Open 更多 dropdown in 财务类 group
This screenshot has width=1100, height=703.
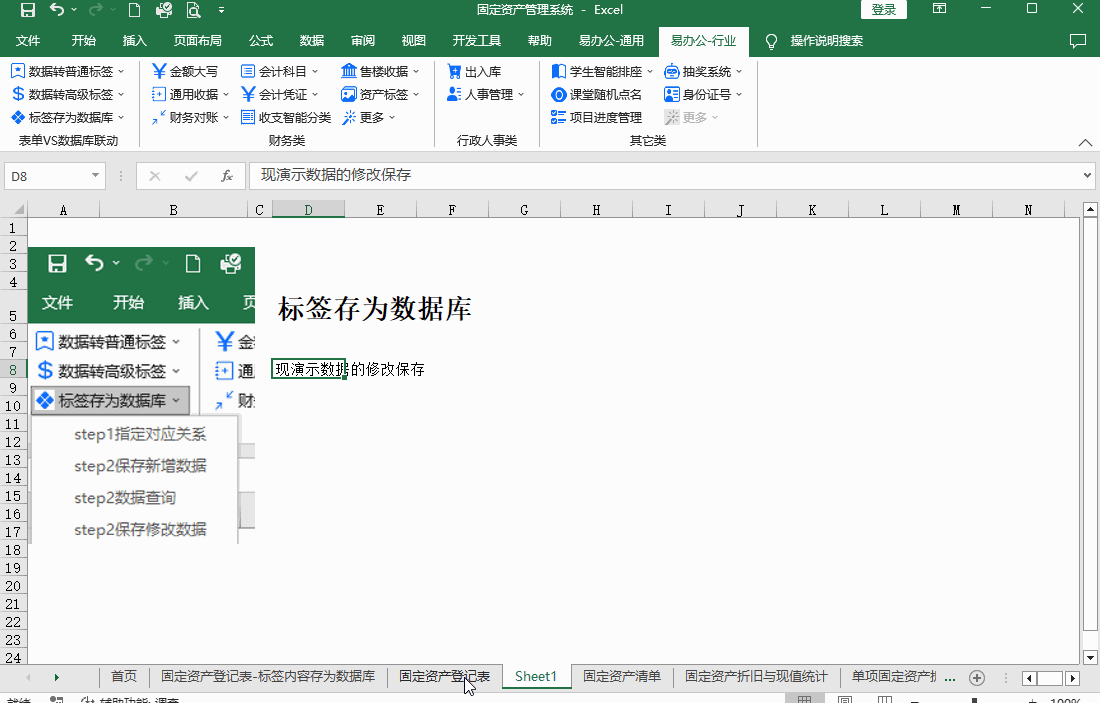point(369,117)
